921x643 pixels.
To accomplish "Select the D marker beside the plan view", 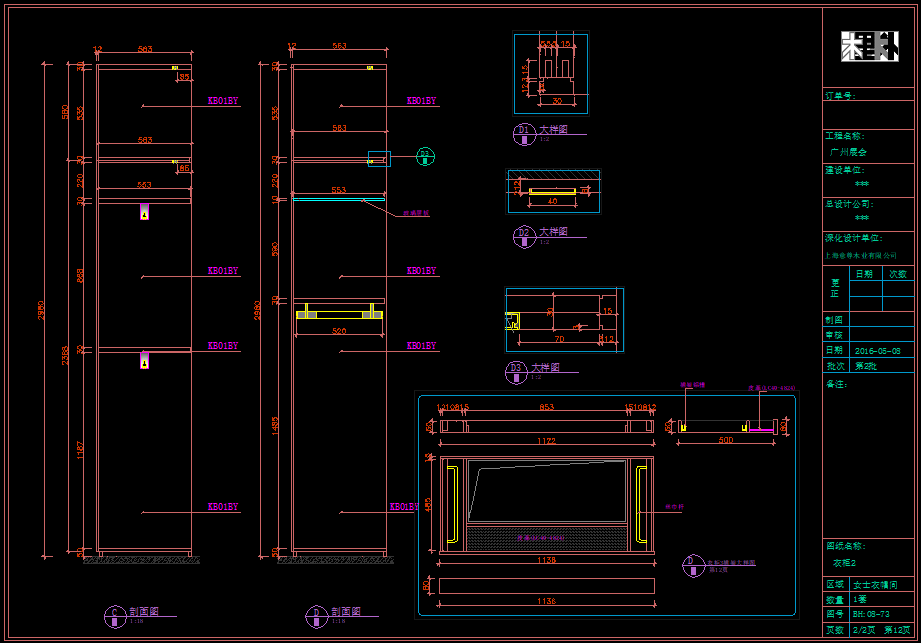I will click(690, 565).
